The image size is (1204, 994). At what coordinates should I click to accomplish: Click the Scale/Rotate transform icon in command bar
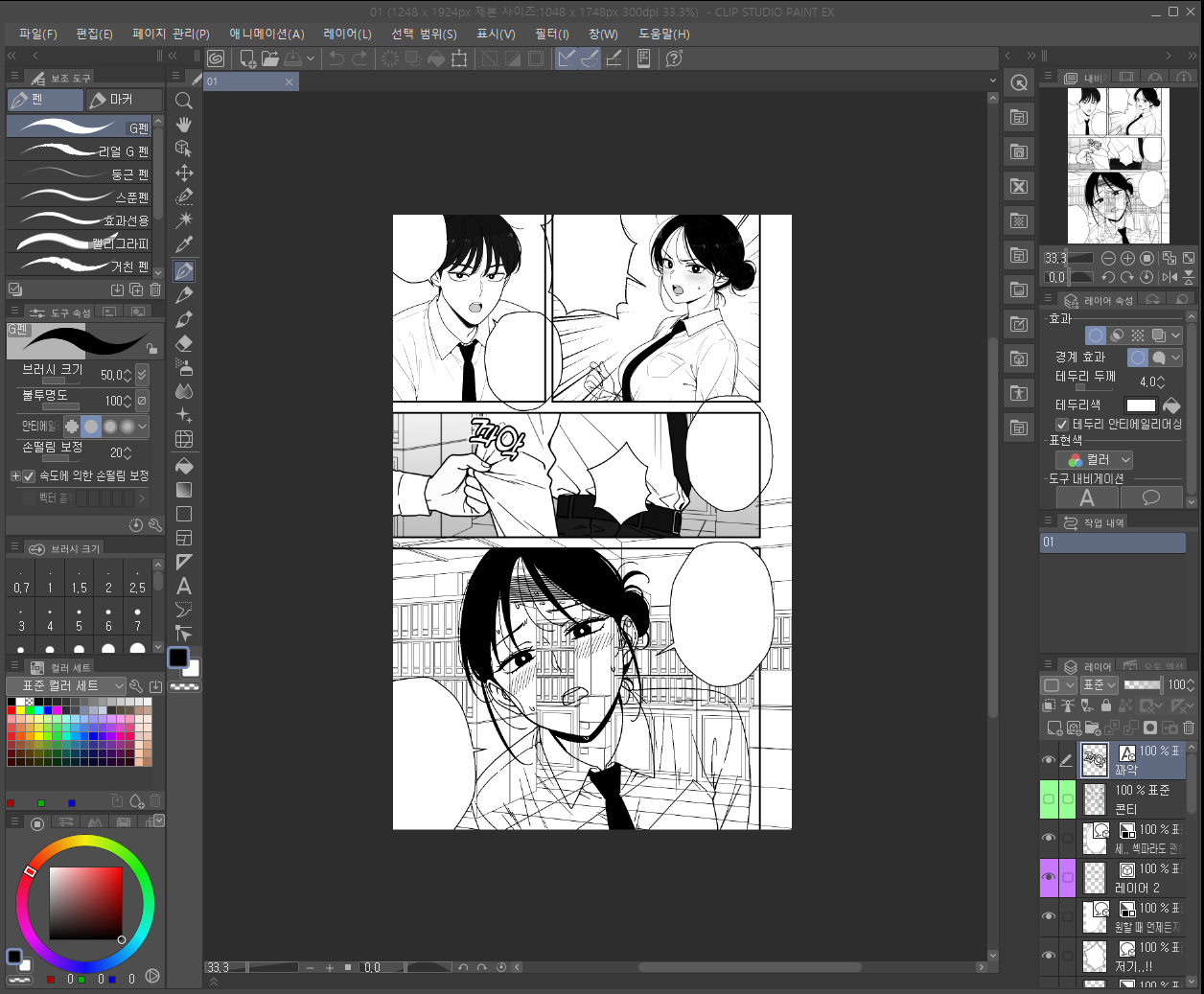(459, 58)
